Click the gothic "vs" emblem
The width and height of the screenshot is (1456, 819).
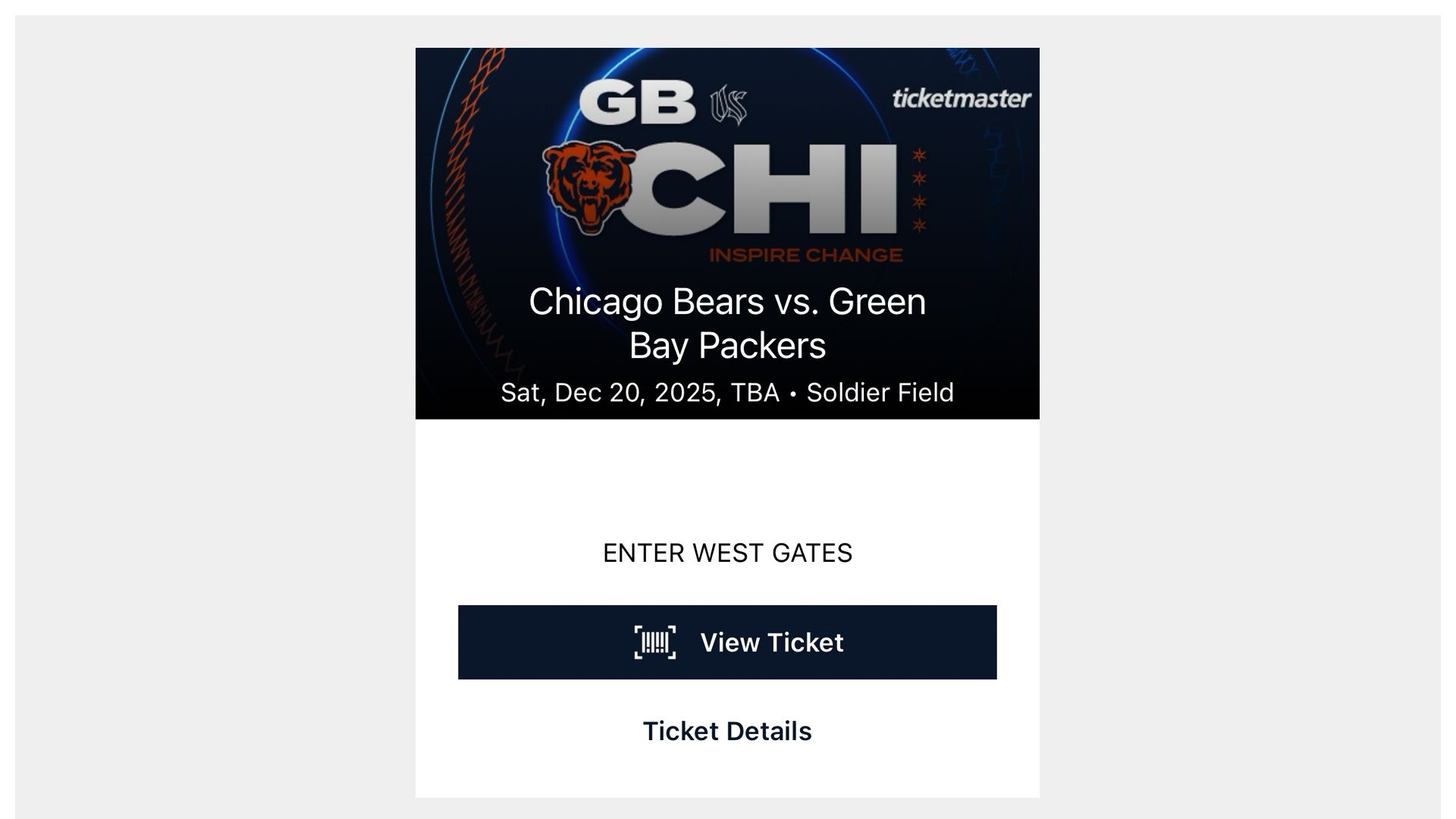tap(728, 105)
